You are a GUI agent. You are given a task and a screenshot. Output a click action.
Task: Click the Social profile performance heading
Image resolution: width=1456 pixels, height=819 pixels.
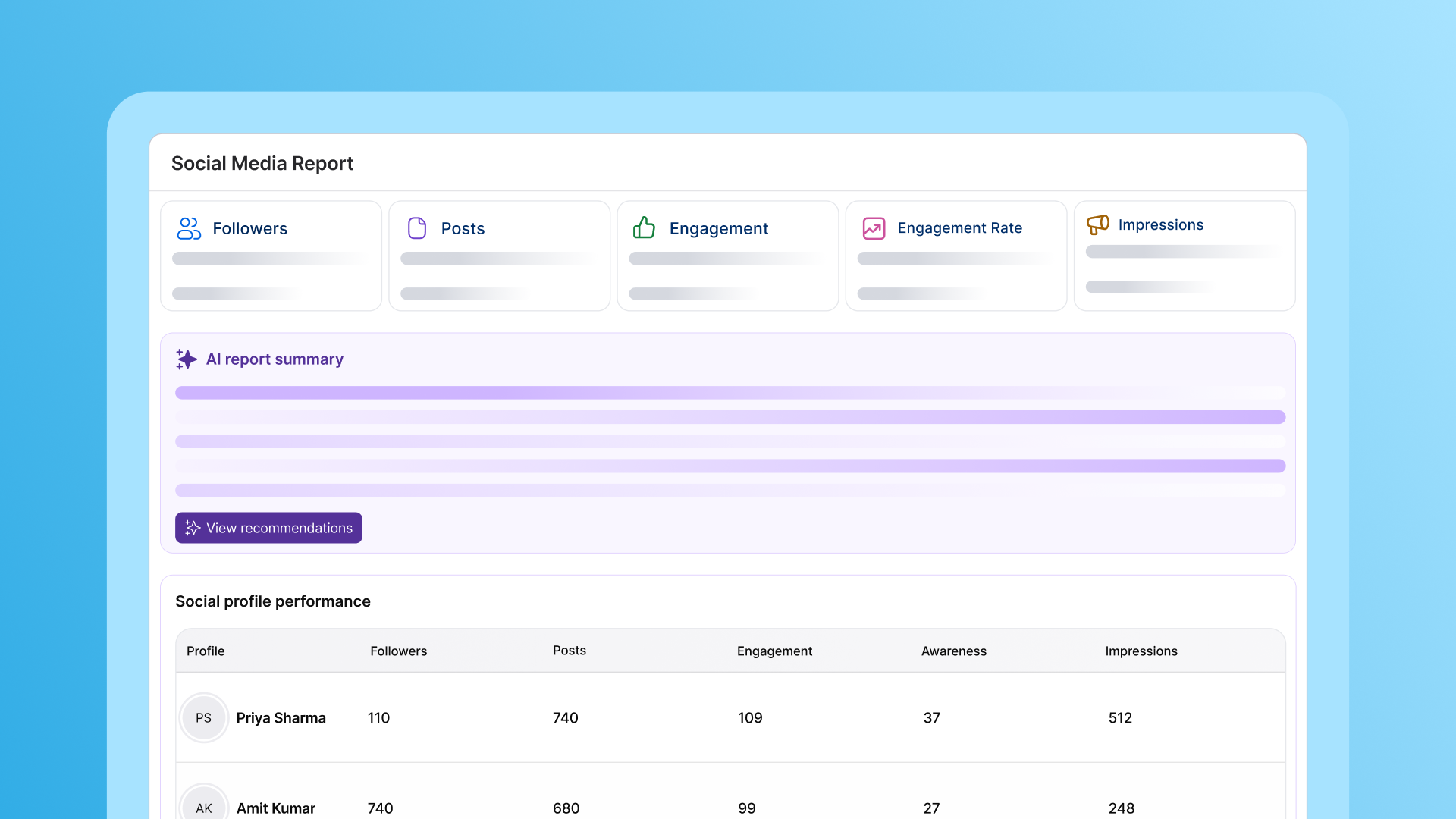(x=273, y=601)
